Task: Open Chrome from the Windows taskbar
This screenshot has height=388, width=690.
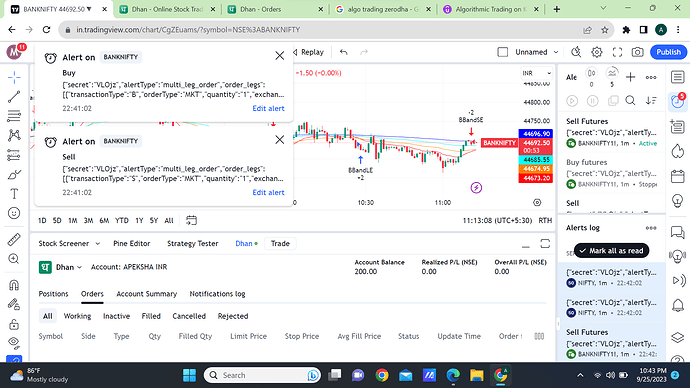Action: click(x=382, y=375)
